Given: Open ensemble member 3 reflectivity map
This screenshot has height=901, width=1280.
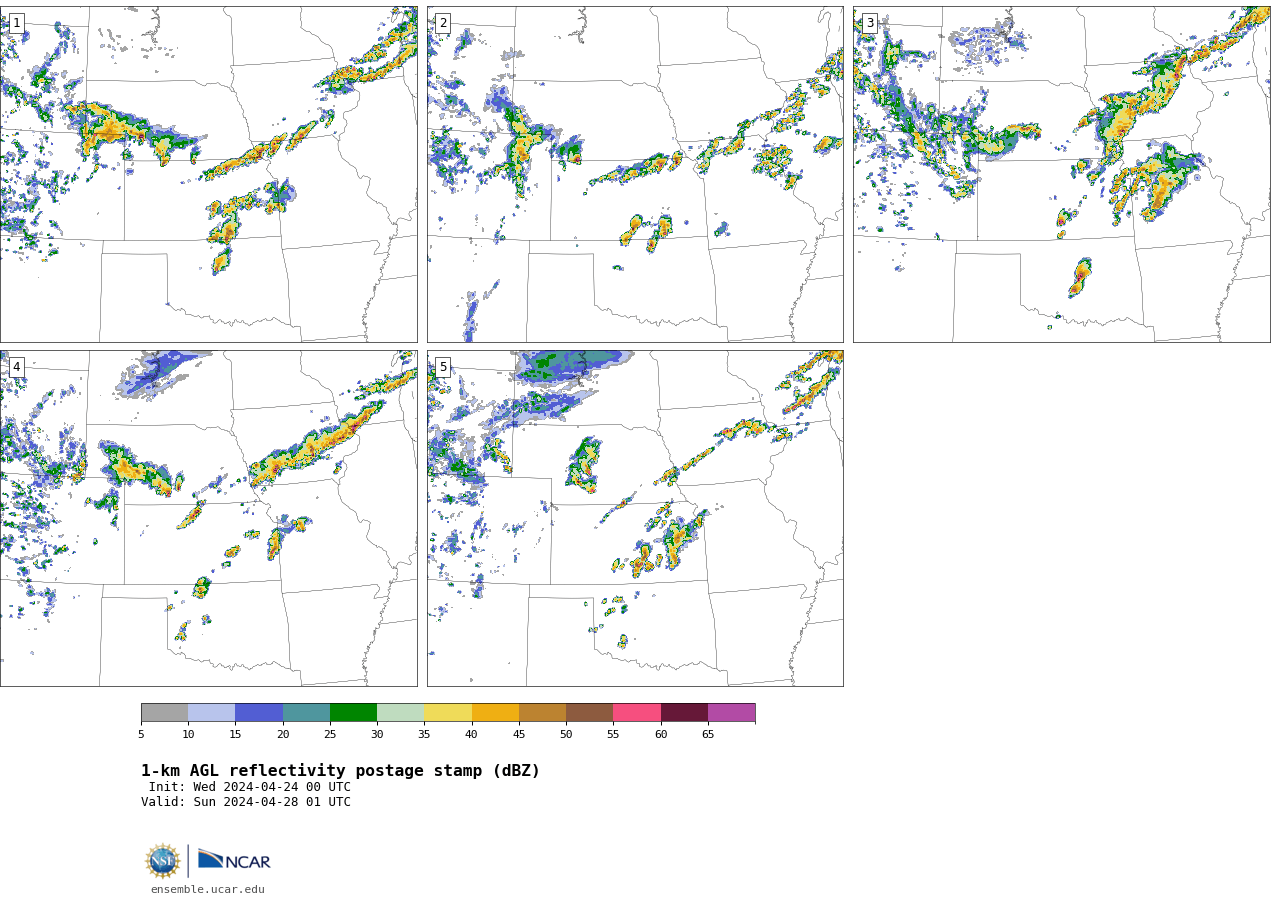Looking at the screenshot, I should click(1061, 174).
